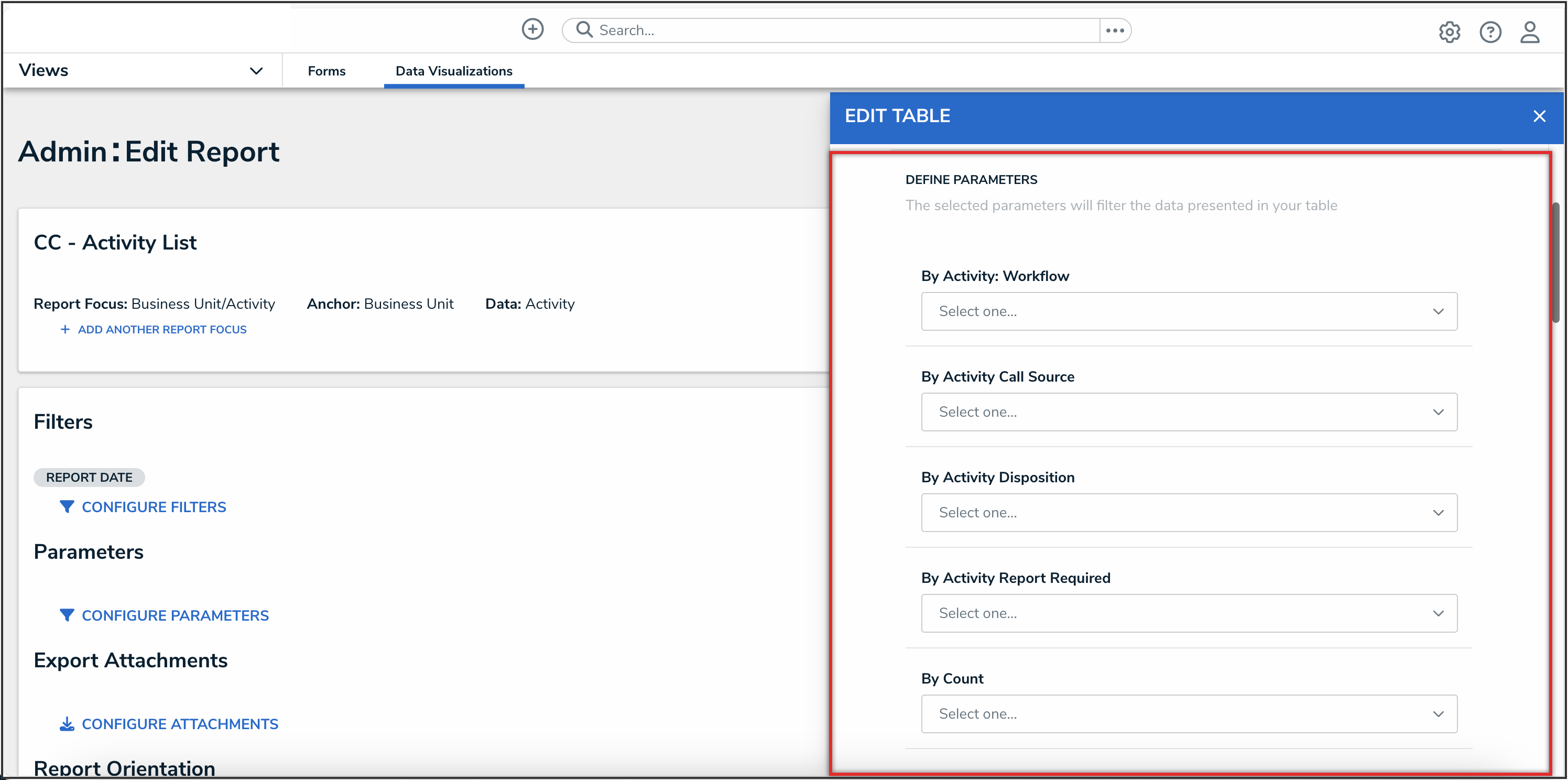Click the search magnifier icon
Screen dimensions: 1568x780
(x=584, y=30)
